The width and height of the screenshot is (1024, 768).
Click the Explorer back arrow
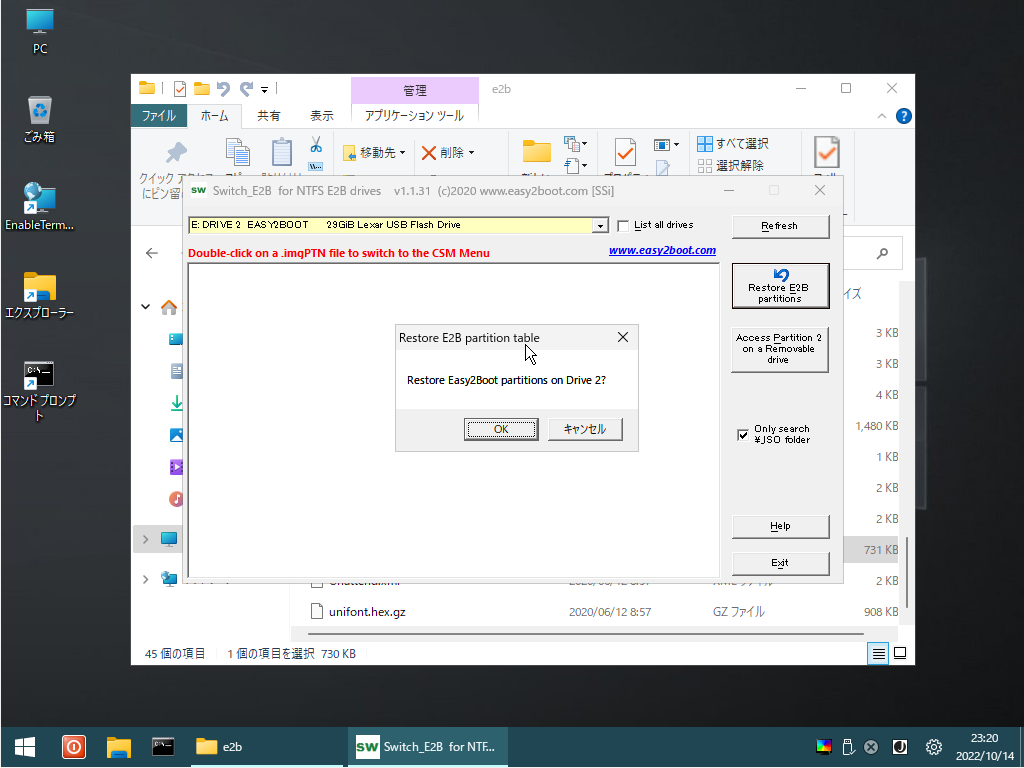152,253
